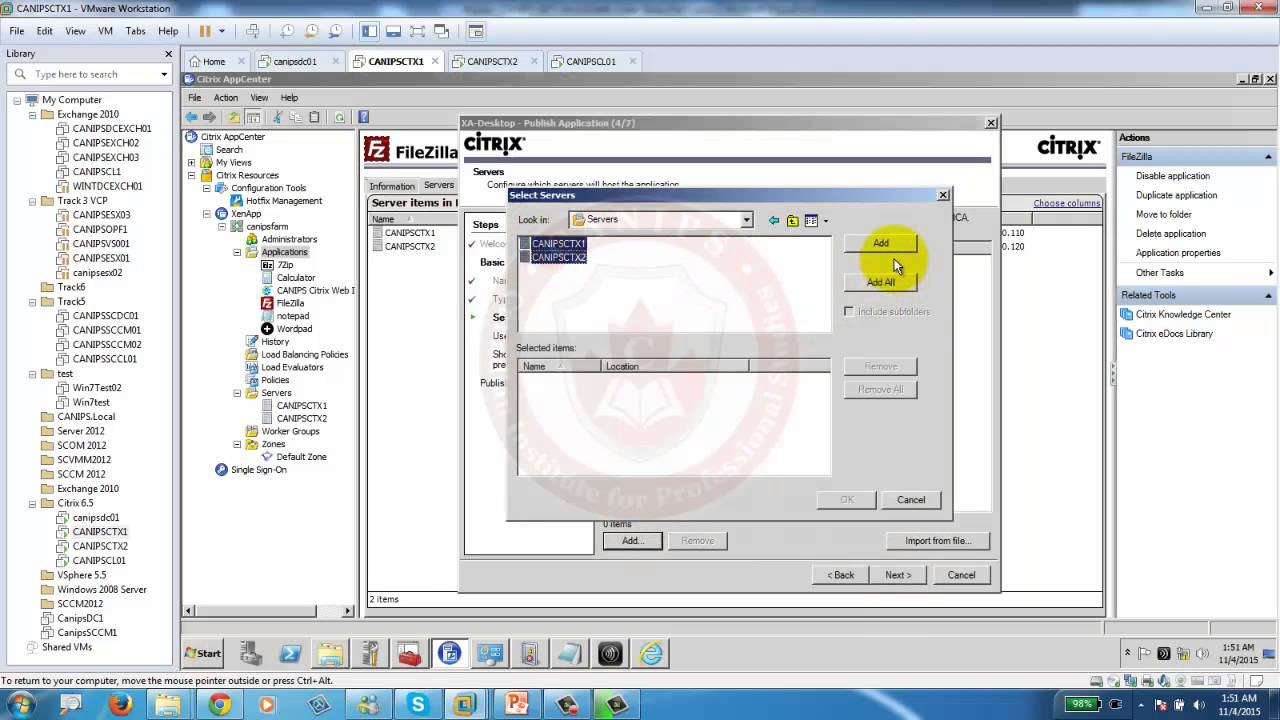The width and height of the screenshot is (1280, 720).
Task: Collapse the FileZilla actions section chevron
Action: click(1268, 157)
